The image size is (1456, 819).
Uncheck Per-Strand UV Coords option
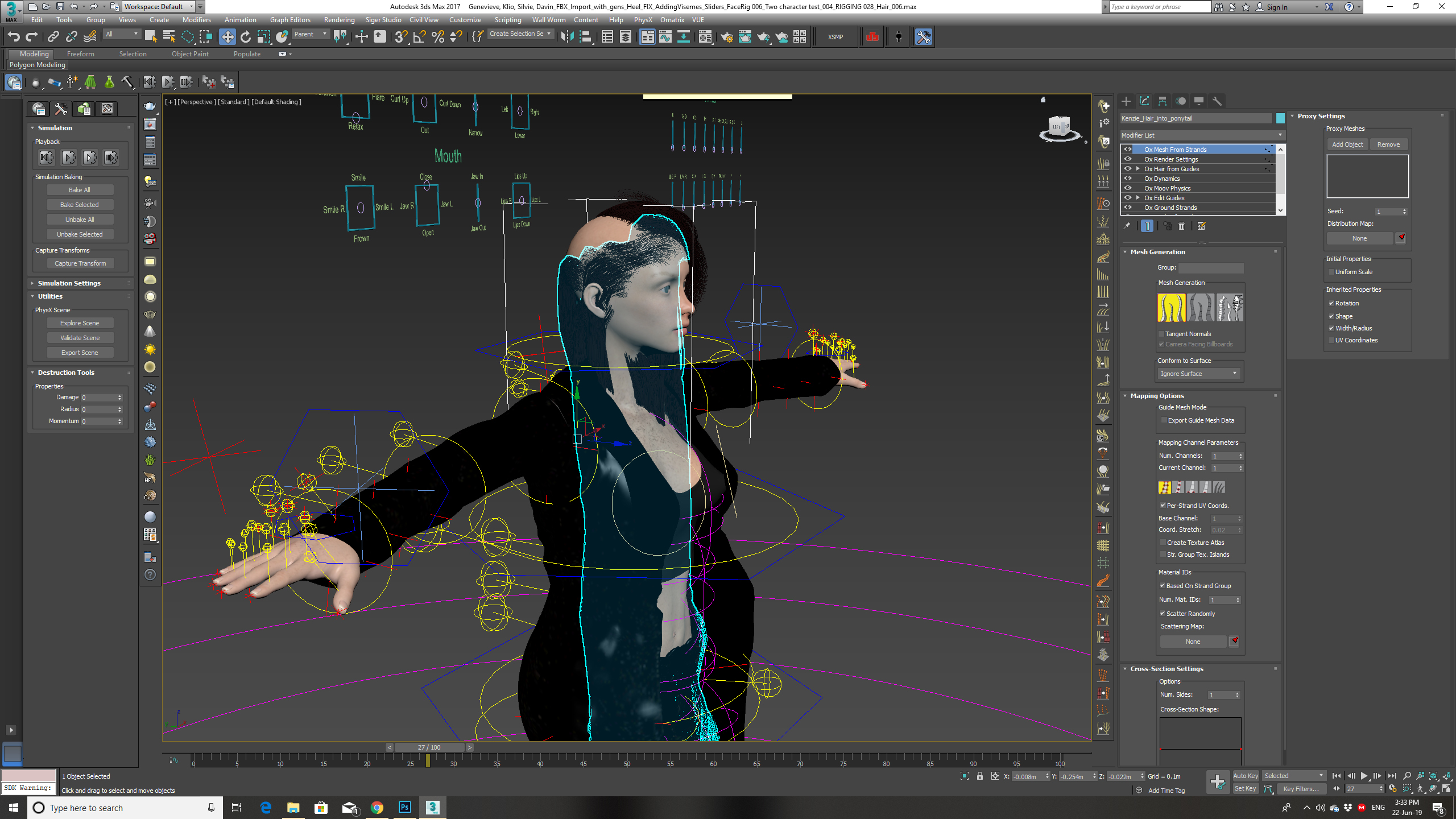click(1163, 506)
